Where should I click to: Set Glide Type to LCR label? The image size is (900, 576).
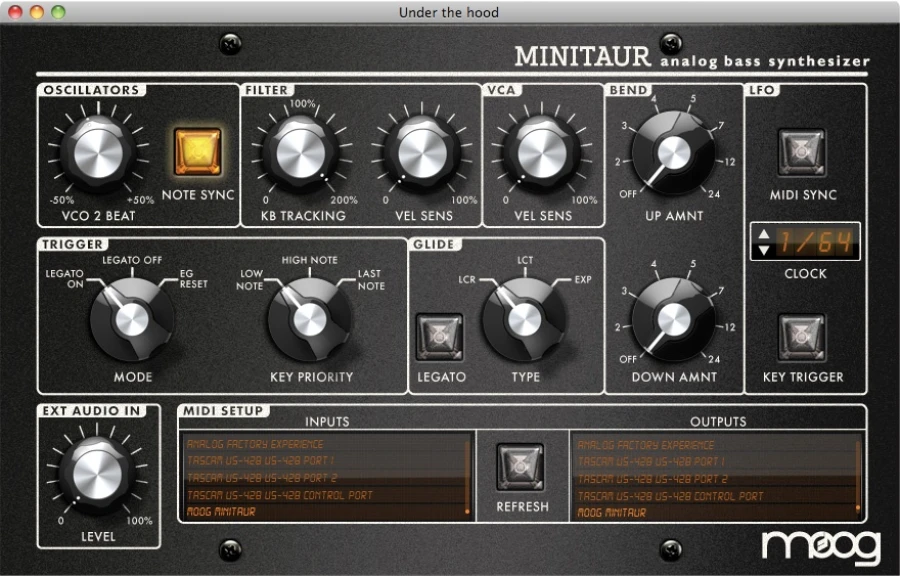pyautogui.click(x=467, y=279)
